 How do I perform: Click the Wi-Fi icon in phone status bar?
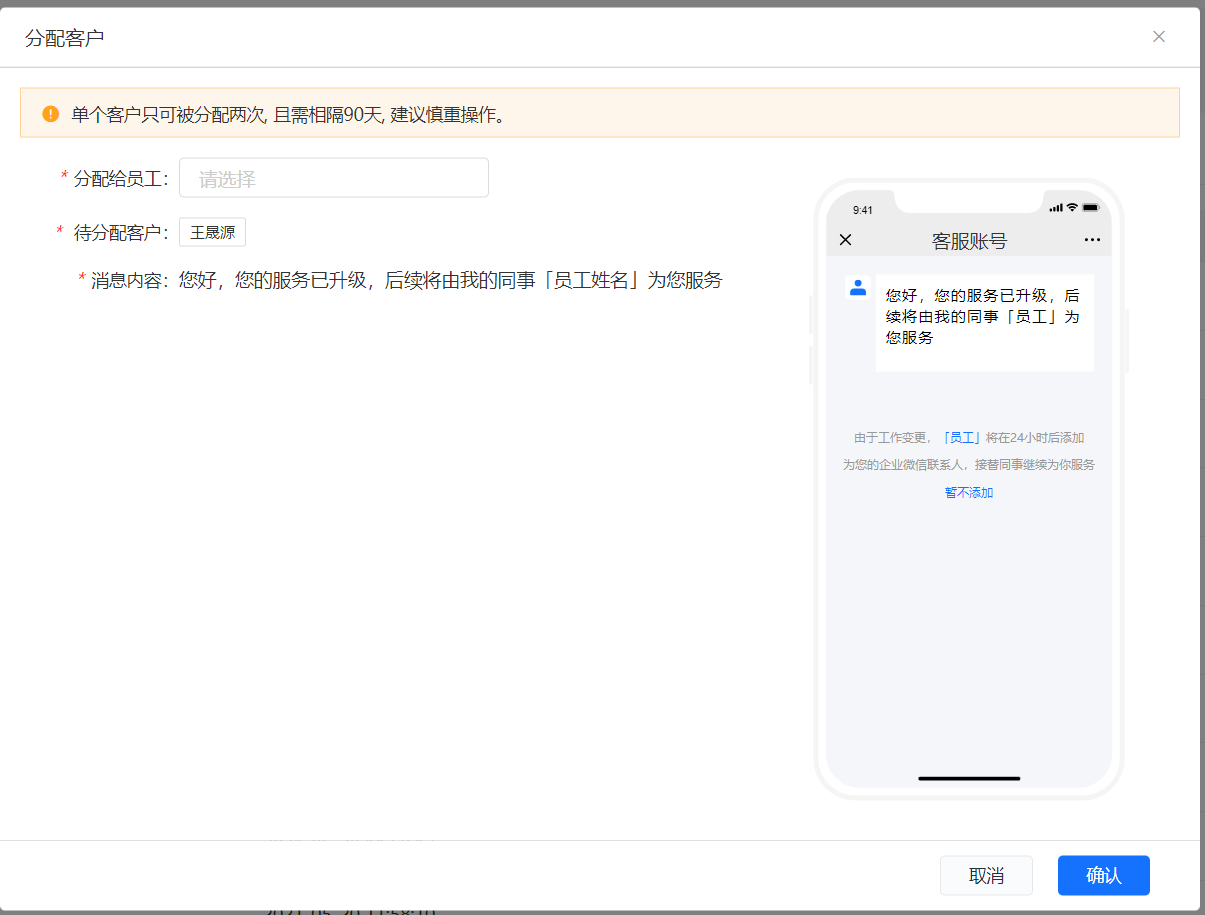(x=1072, y=207)
